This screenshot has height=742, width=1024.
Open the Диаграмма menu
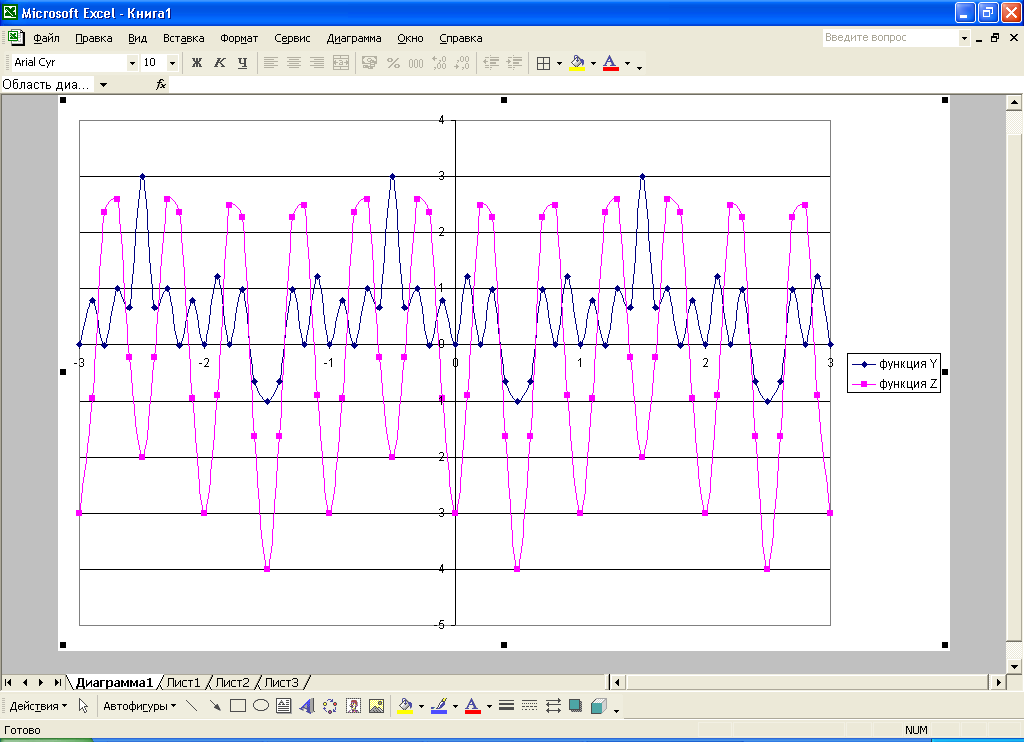pos(354,38)
